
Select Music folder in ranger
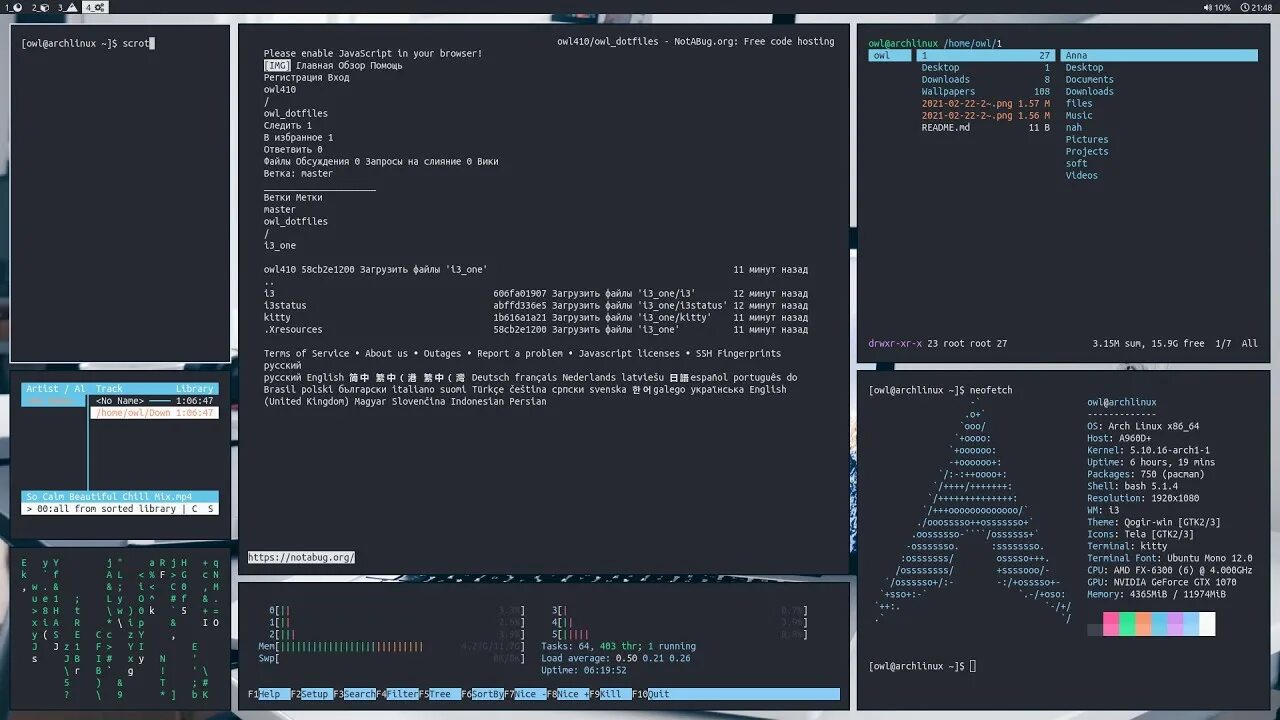click(x=1079, y=115)
